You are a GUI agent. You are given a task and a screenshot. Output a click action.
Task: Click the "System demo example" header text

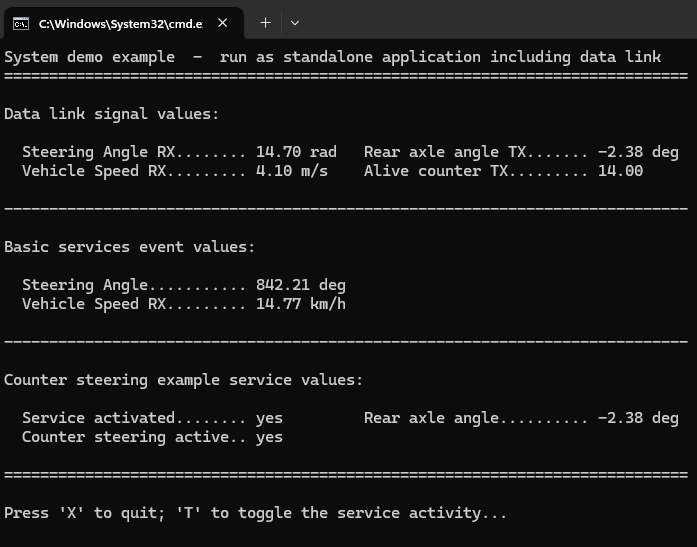[89, 57]
